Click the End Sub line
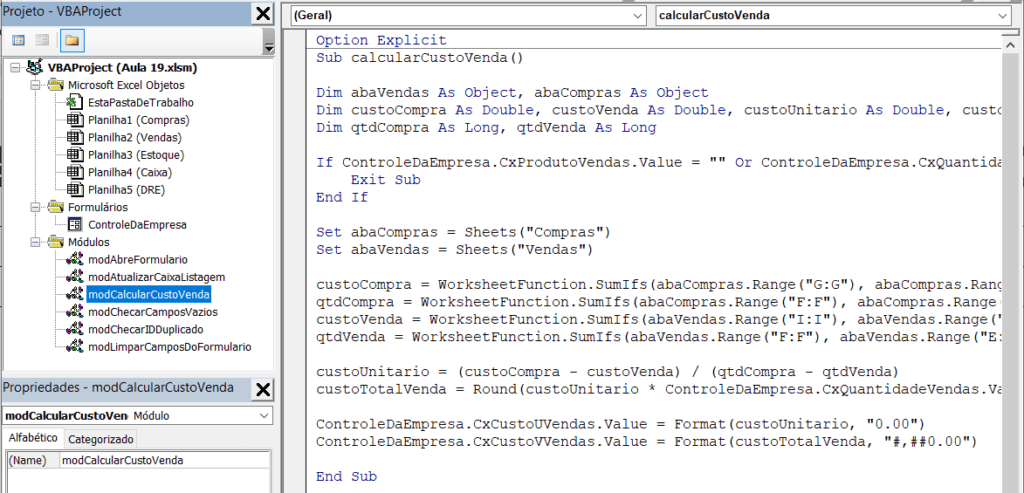1024x493 pixels. 346,477
